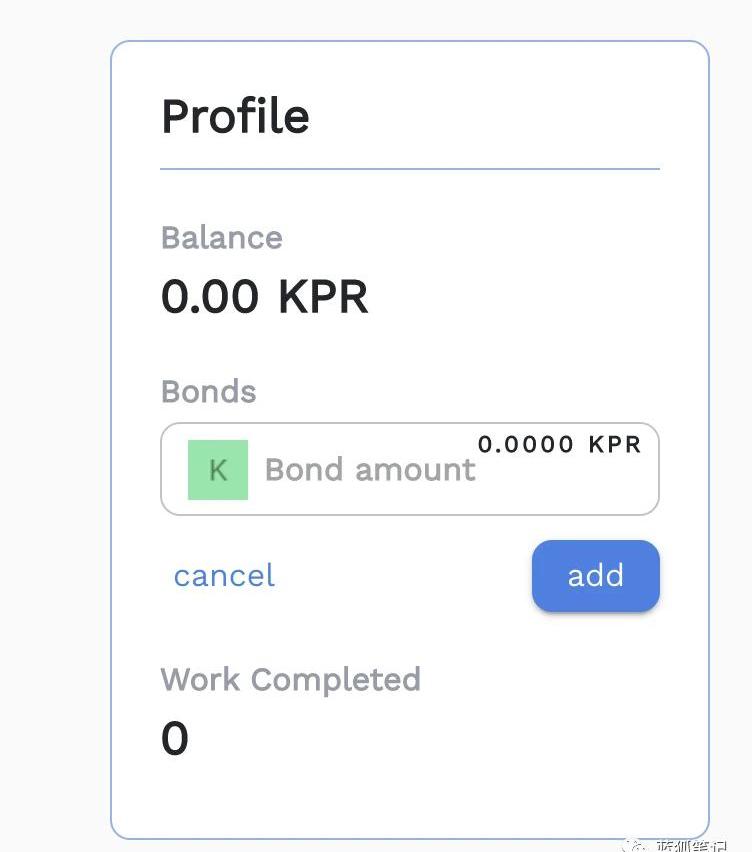
Task: Click "KPR" in the 0.00 KPR balance
Action: coord(322,297)
